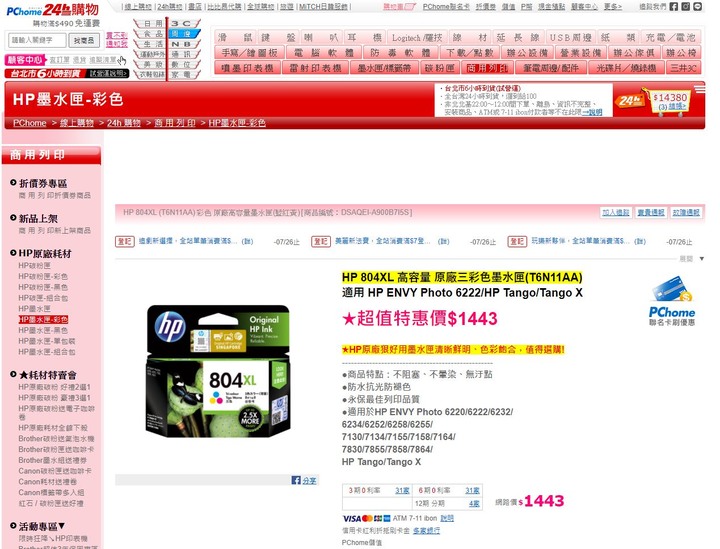Open the 鍵盤 subcategory

[278, 38]
